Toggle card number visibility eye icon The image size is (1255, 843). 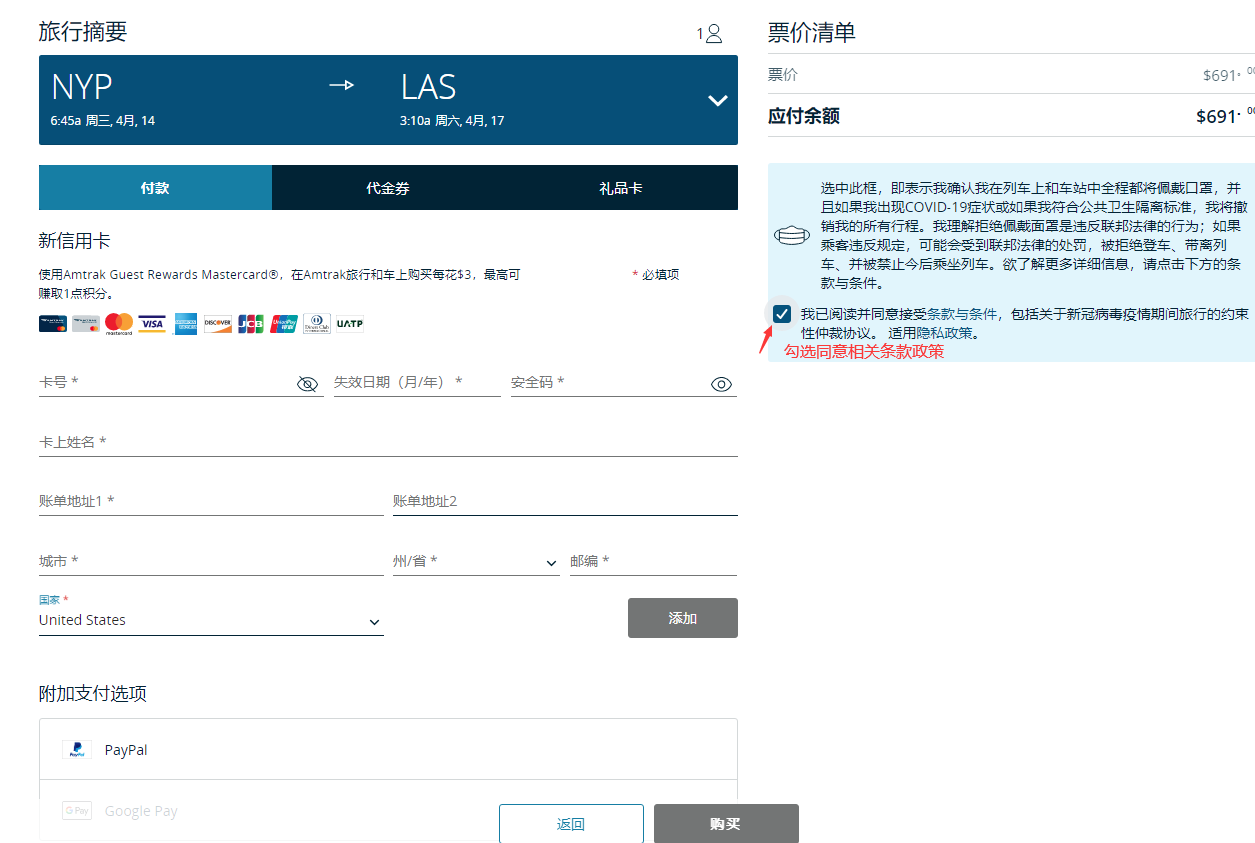308,384
